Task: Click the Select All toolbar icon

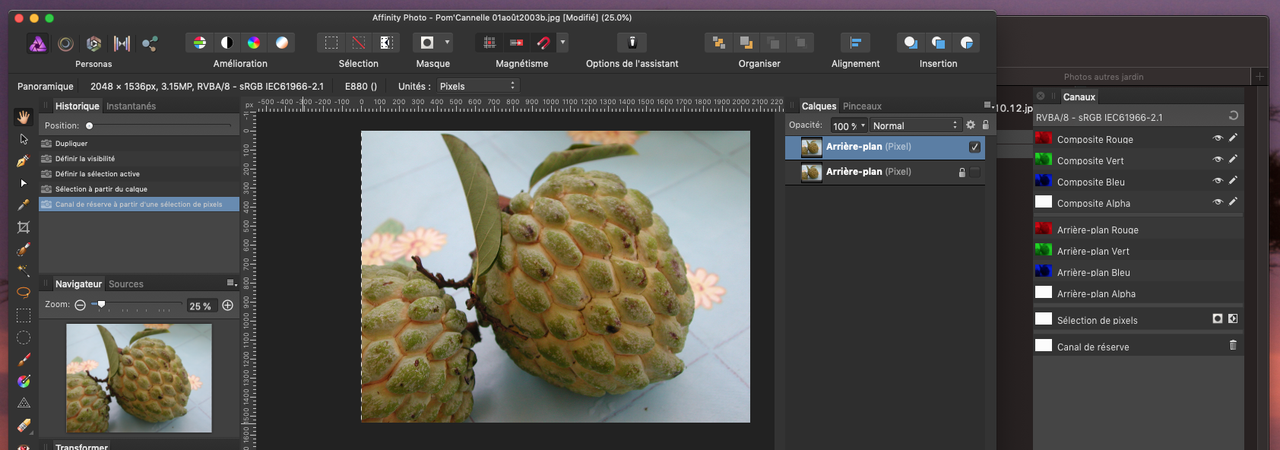Action: 331,43
